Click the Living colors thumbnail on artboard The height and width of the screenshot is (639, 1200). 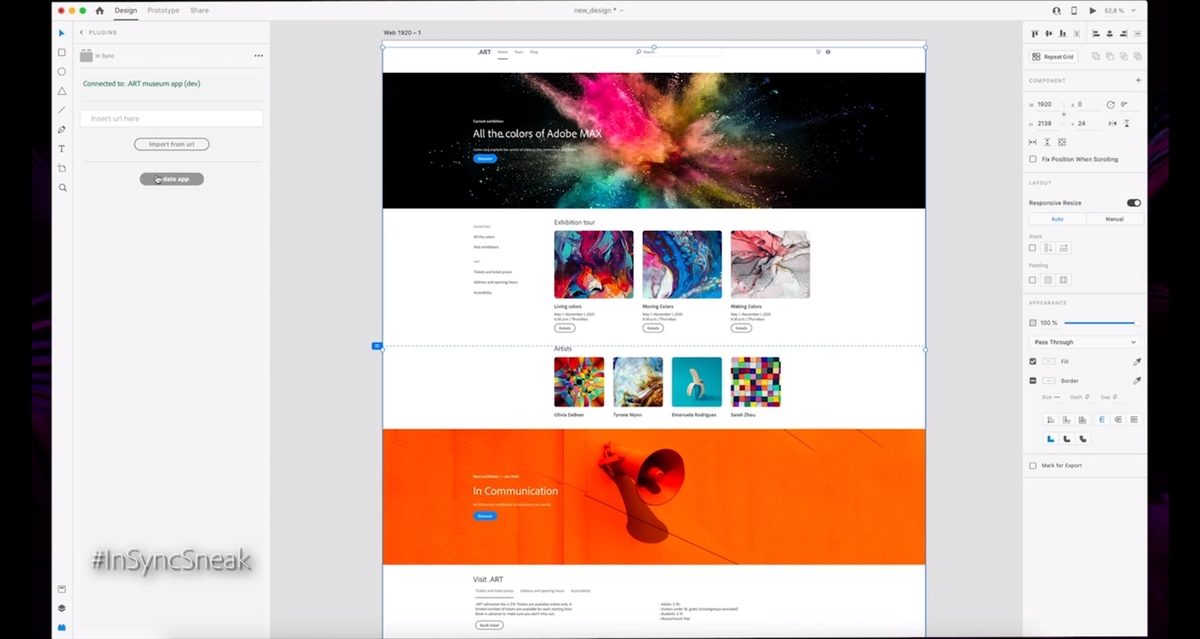click(x=594, y=264)
